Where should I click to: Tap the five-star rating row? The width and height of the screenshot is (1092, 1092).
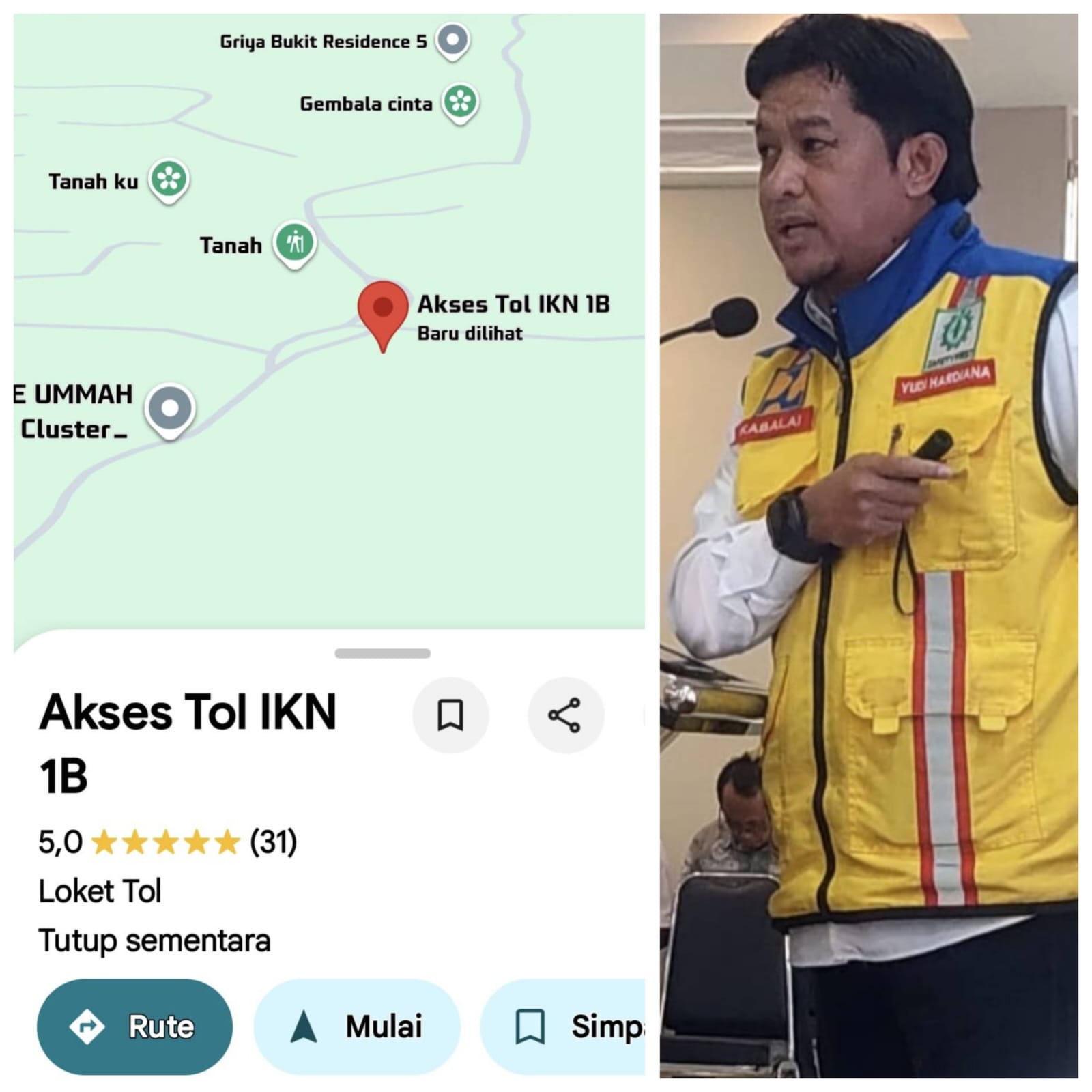click(166, 842)
